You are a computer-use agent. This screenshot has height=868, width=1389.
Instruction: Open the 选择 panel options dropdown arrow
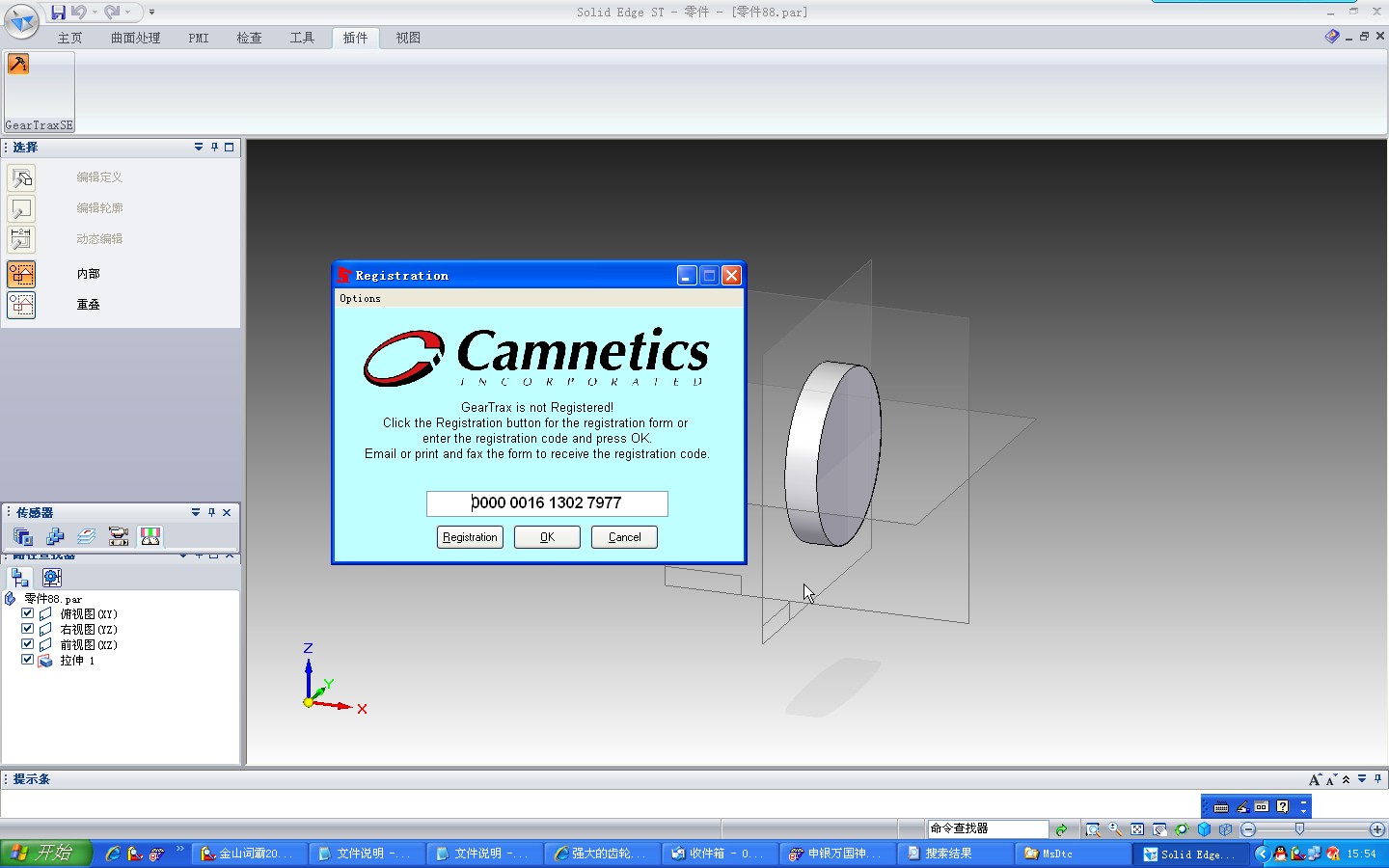199,148
